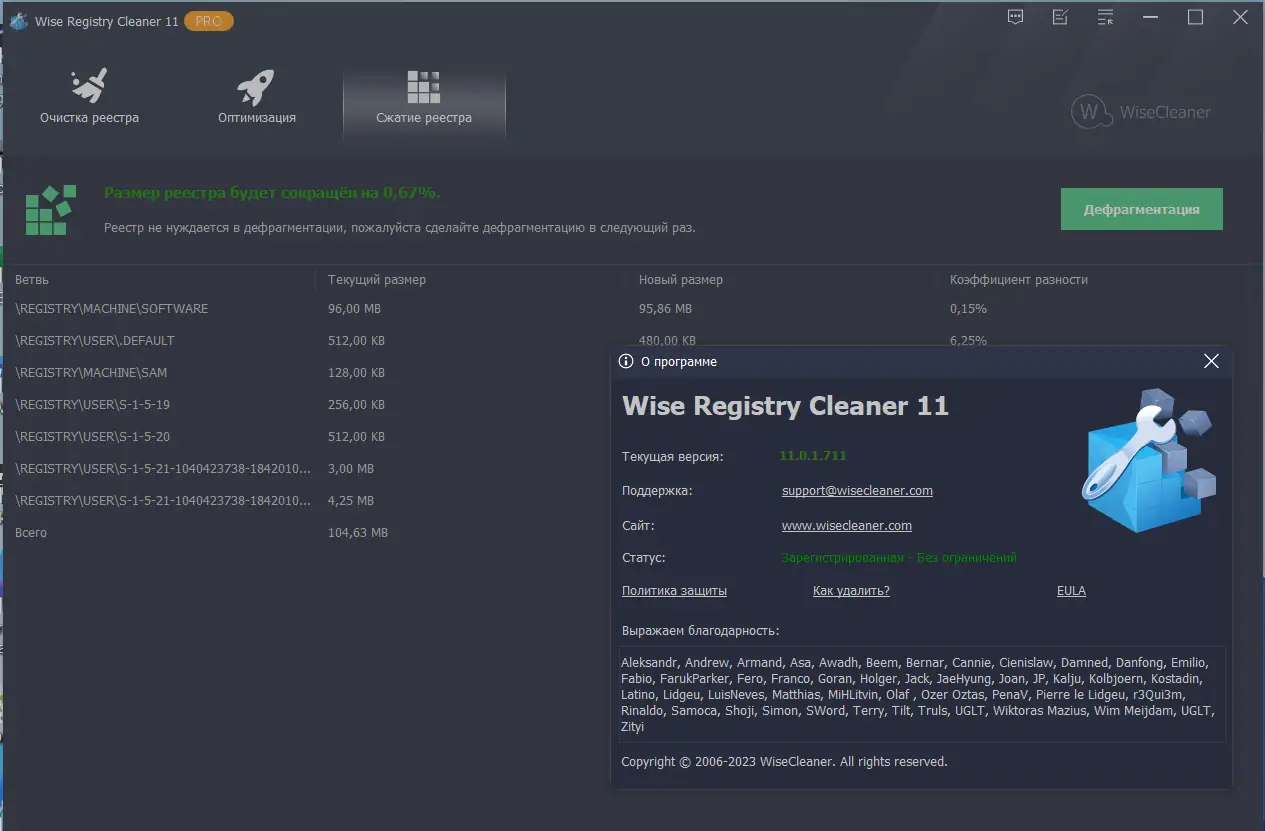The width and height of the screenshot is (1265, 831).
Task: Click the feedback speech bubble icon
Action: [x=1014, y=17]
